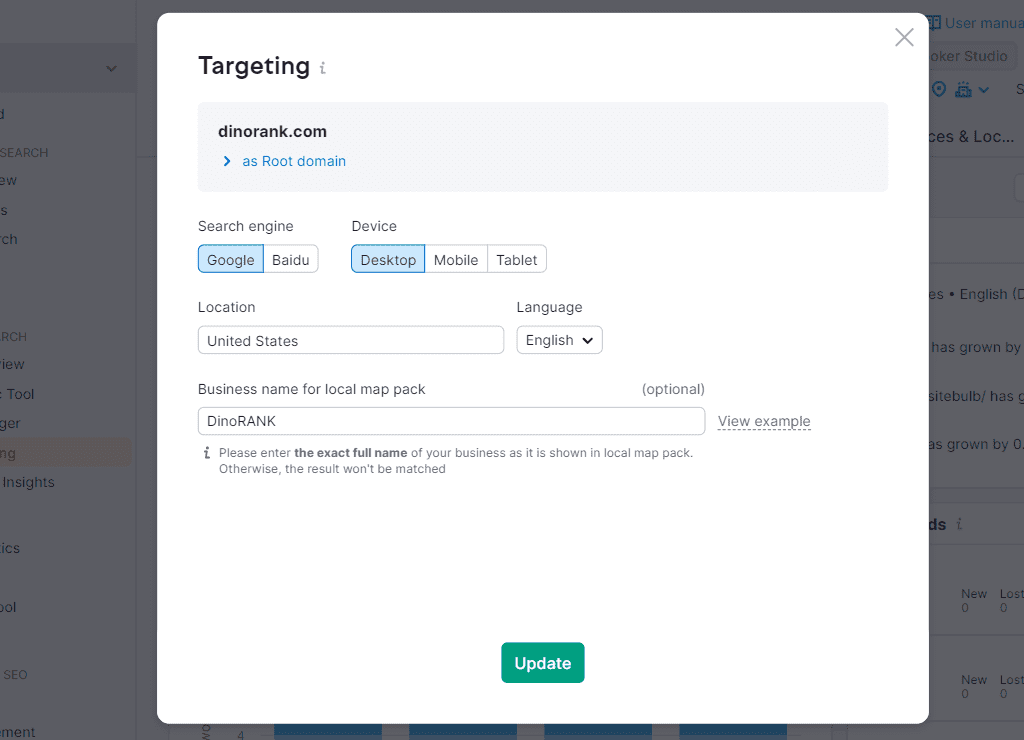Screen dimensions: 1024x740
Task: Click the info icon beside the exact-name hint
Action: 206,453
